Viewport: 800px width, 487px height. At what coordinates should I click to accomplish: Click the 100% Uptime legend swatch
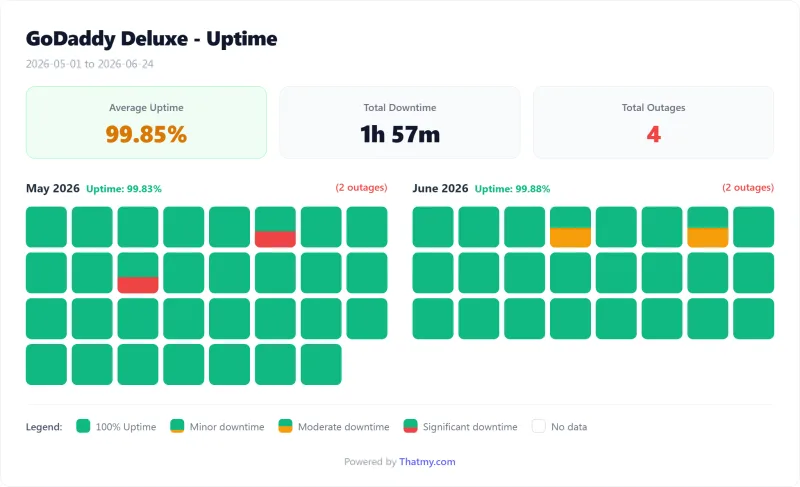pyautogui.click(x=83, y=426)
